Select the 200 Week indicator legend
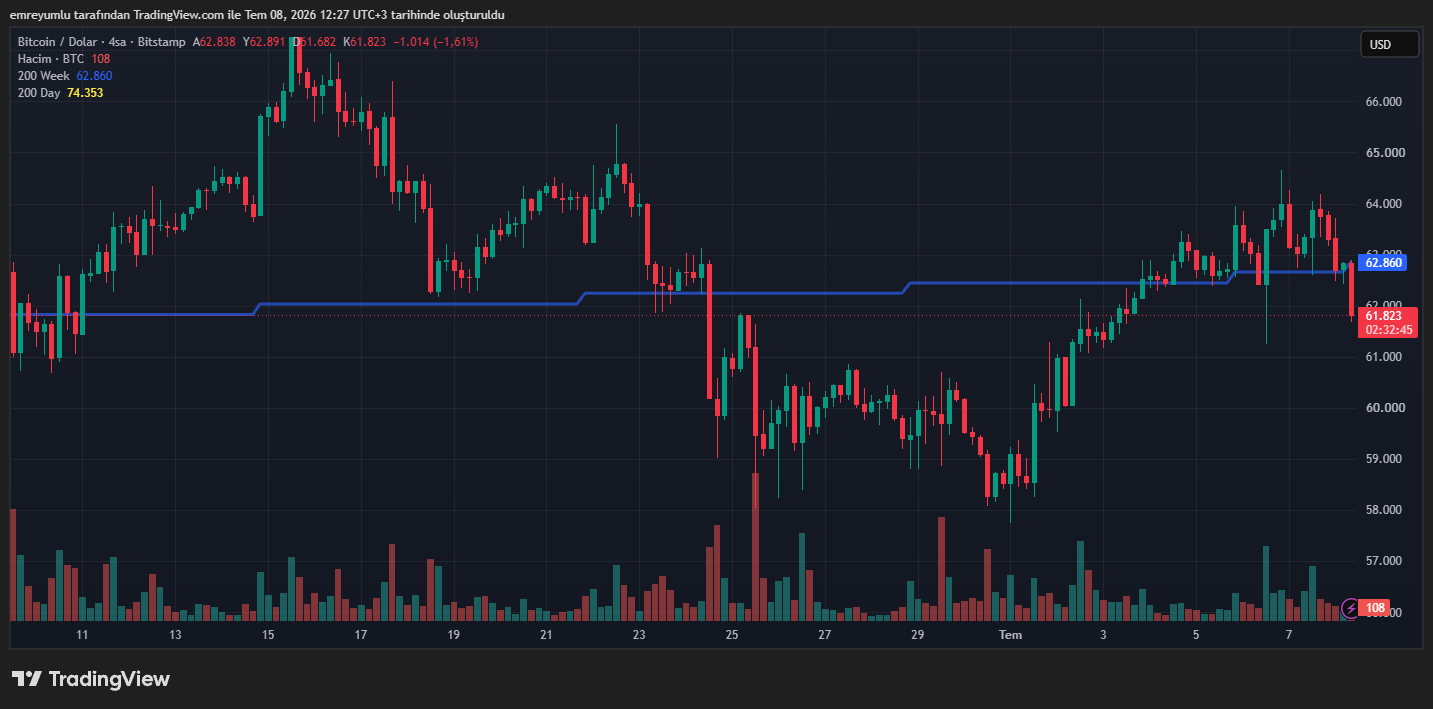This screenshot has height=709, width=1433. tap(65, 76)
